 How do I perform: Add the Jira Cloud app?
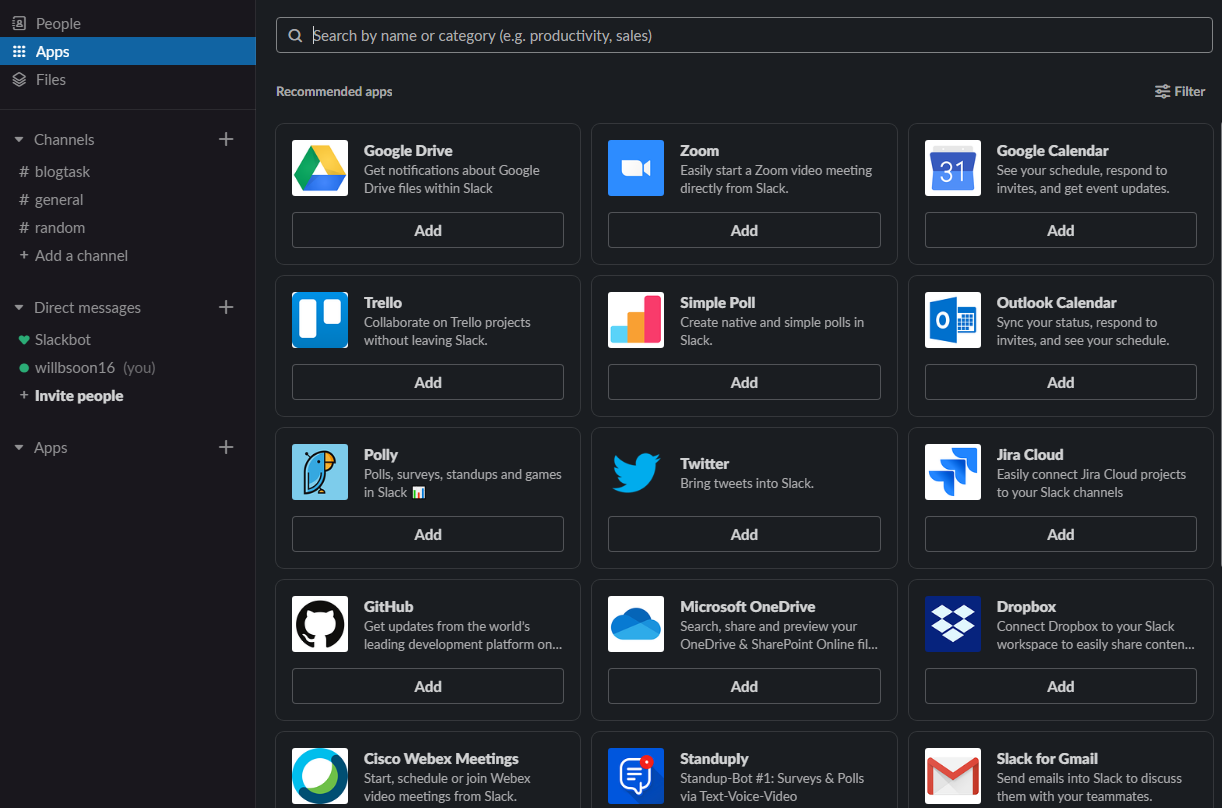(x=1061, y=534)
